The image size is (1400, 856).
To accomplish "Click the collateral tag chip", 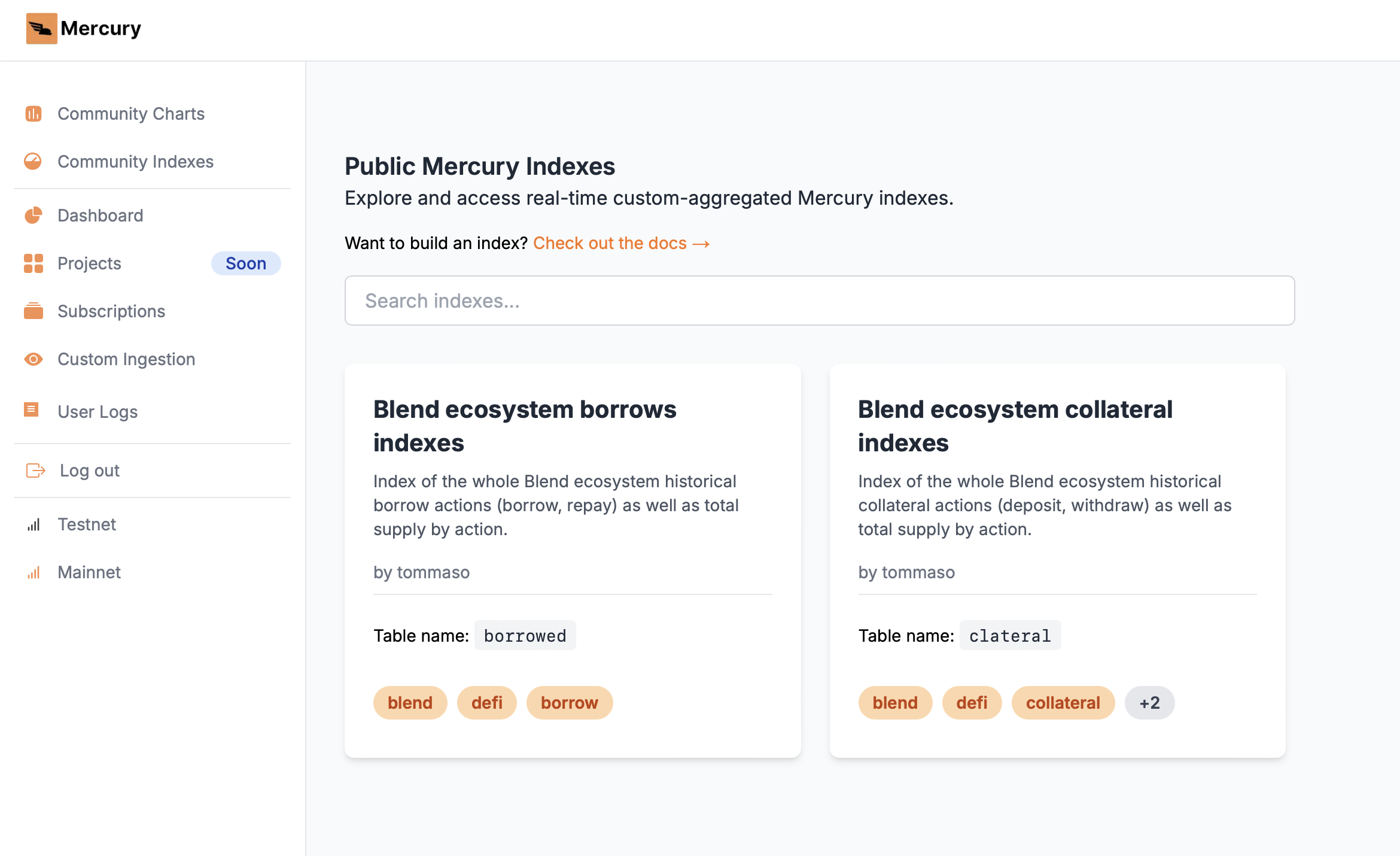I will pyautogui.click(x=1063, y=703).
